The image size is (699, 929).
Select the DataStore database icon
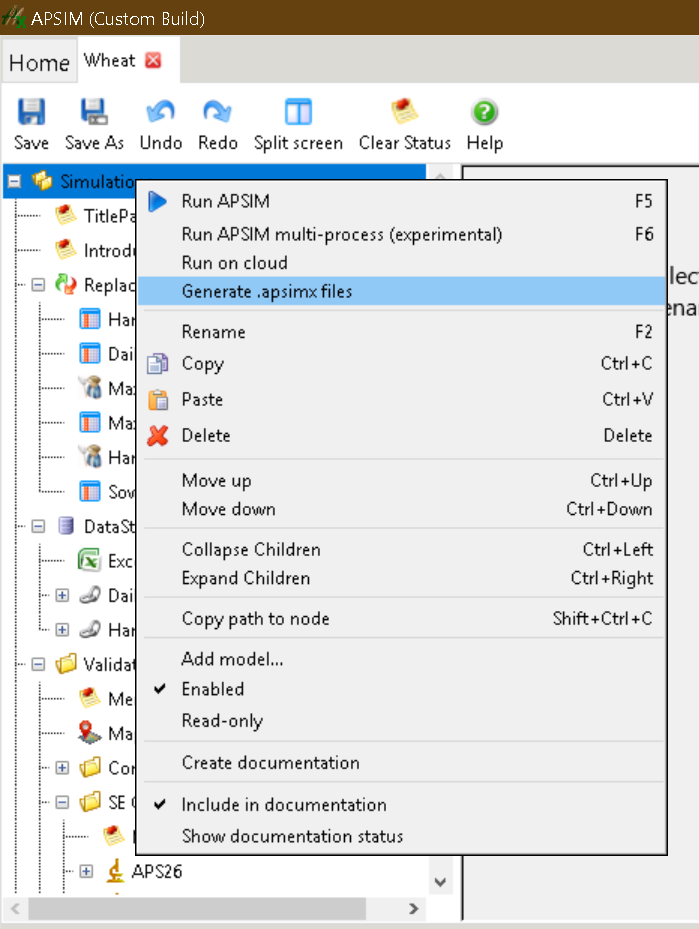click(x=66, y=526)
